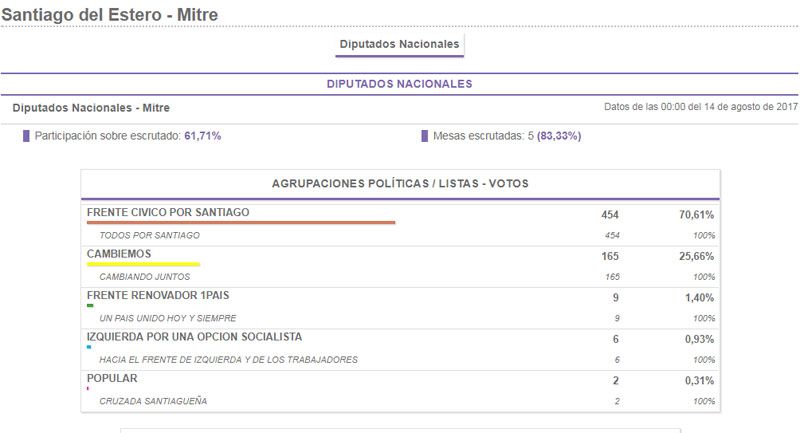Click the Santiago del Estero - Mitre page title

tap(109, 15)
